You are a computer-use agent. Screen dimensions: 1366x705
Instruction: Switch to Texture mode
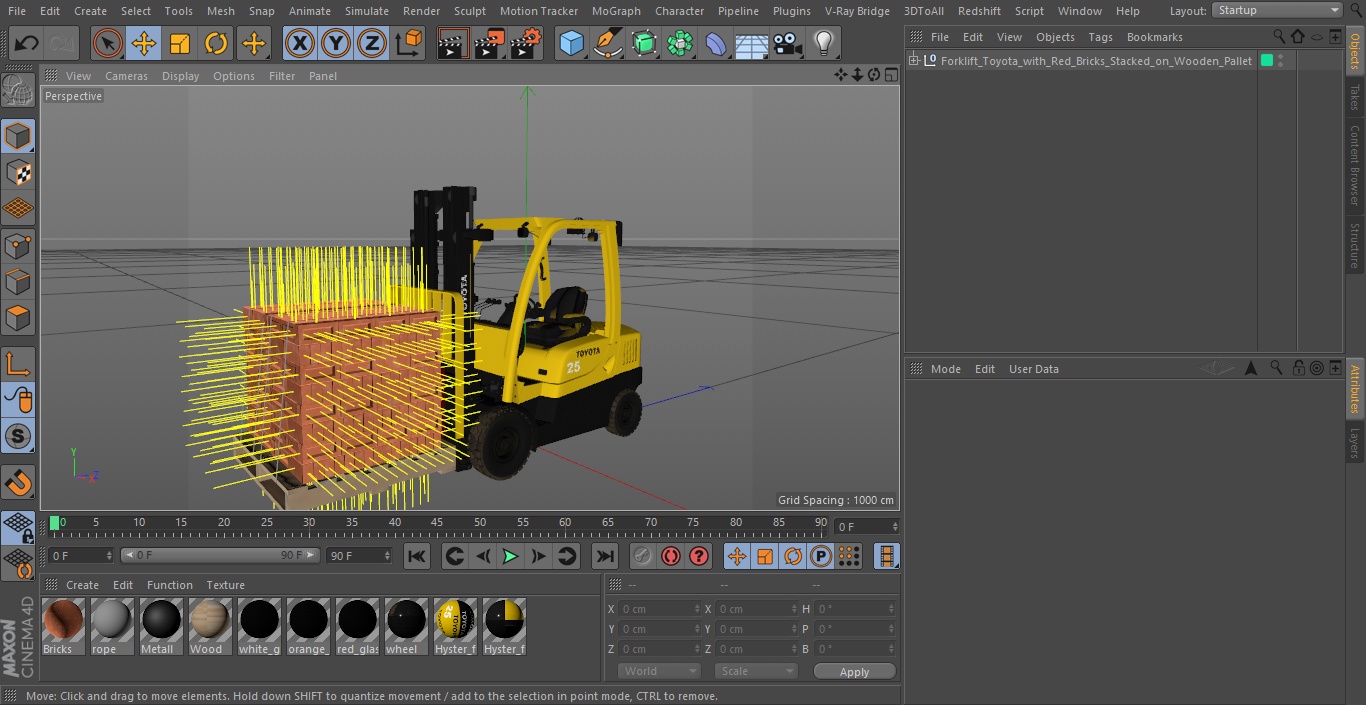pos(18,173)
